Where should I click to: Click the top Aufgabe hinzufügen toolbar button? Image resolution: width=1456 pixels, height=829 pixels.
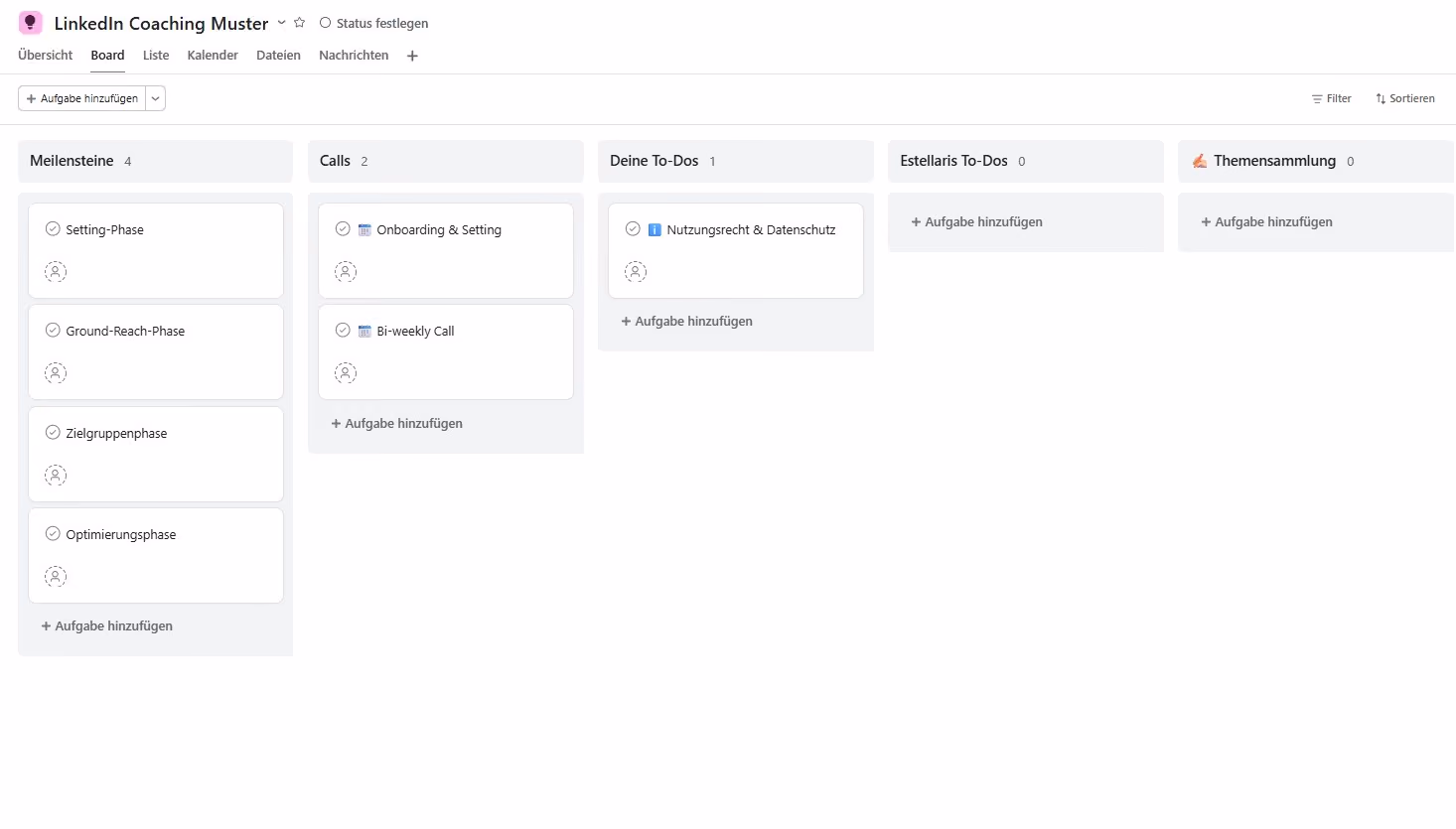click(x=82, y=98)
